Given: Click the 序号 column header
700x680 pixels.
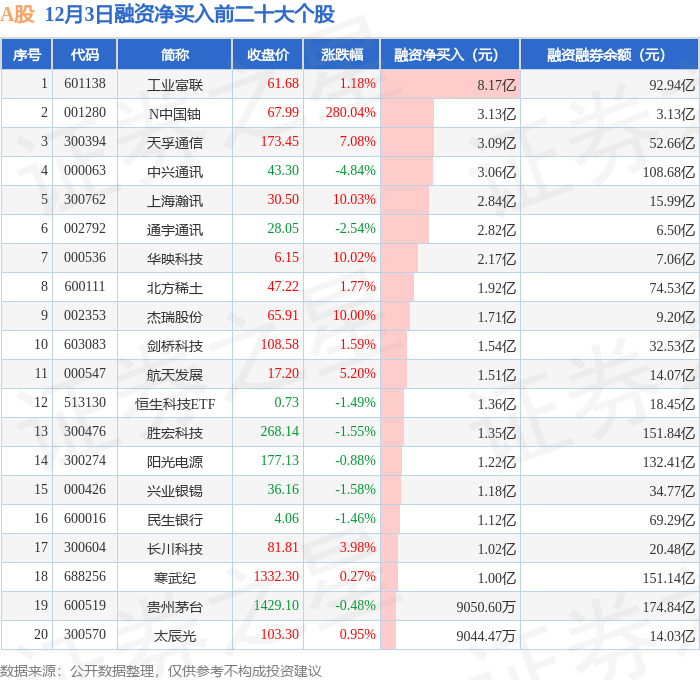Looking at the screenshot, I should [x=27, y=54].
